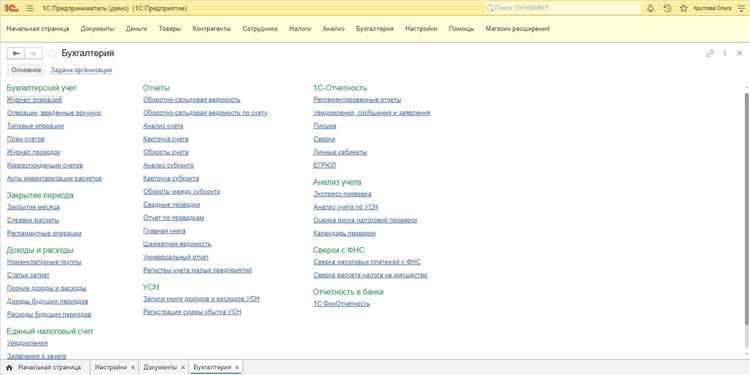Viewport: 750px width, 375px height.
Task: Open the План счетов link
Action: click(x=26, y=139)
